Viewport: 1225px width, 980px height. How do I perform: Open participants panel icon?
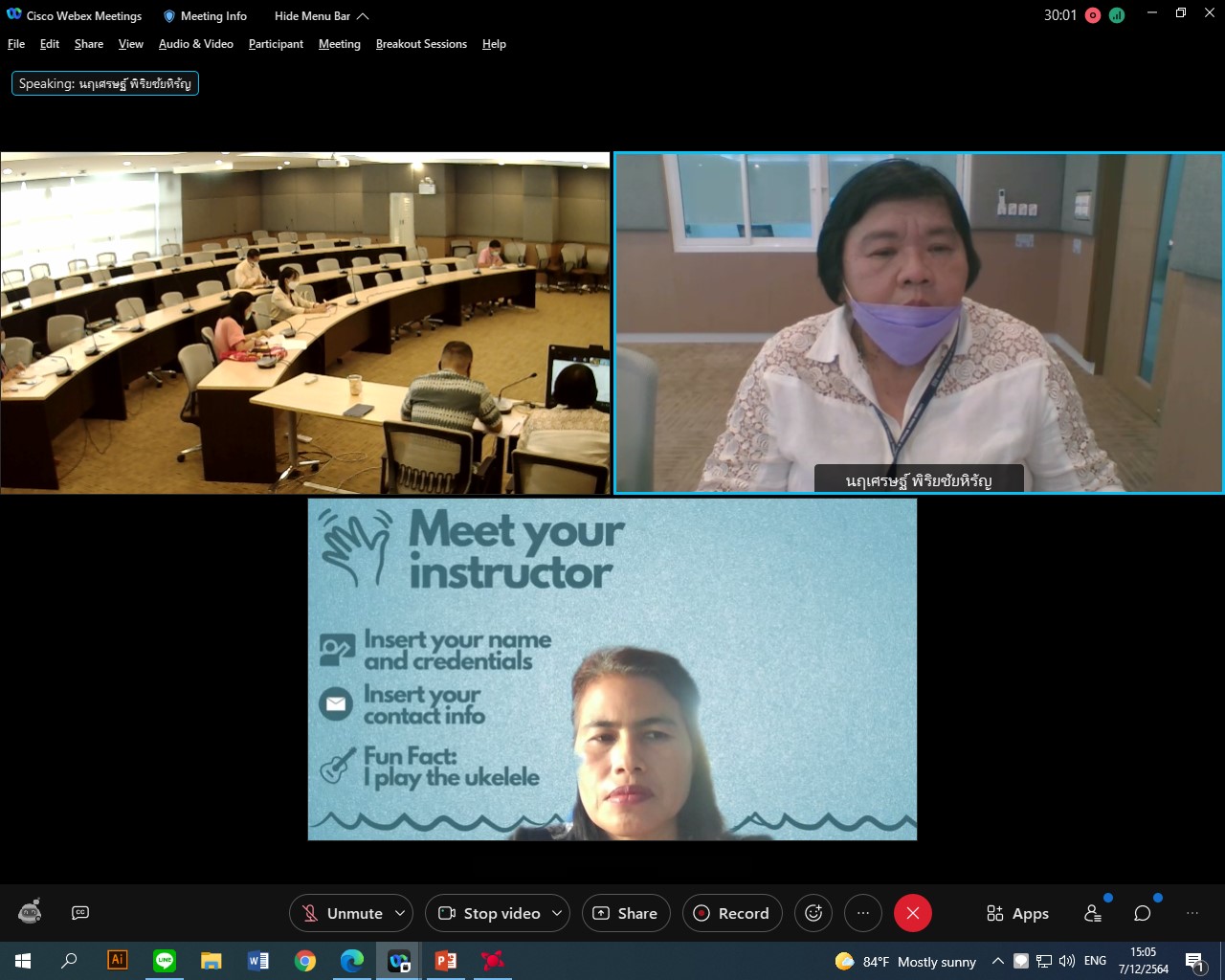coord(1093,913)
